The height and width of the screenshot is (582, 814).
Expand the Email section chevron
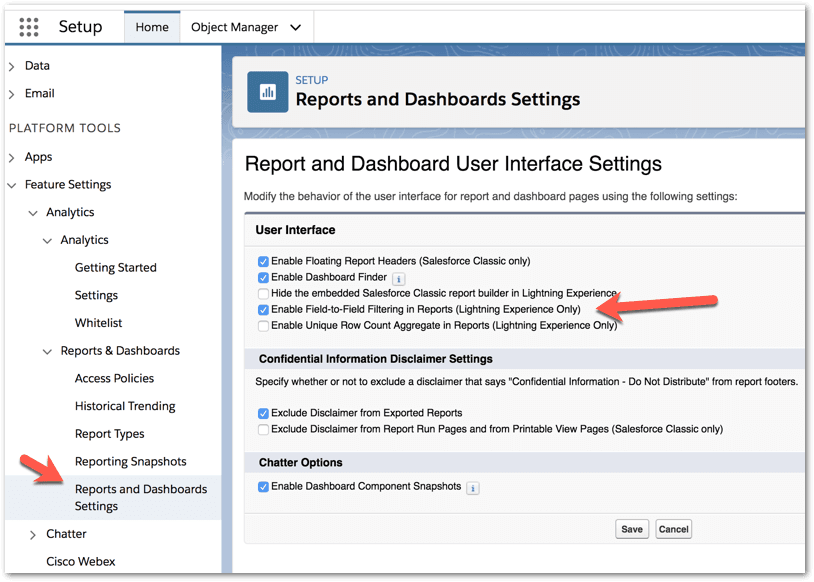pos(11,94)
